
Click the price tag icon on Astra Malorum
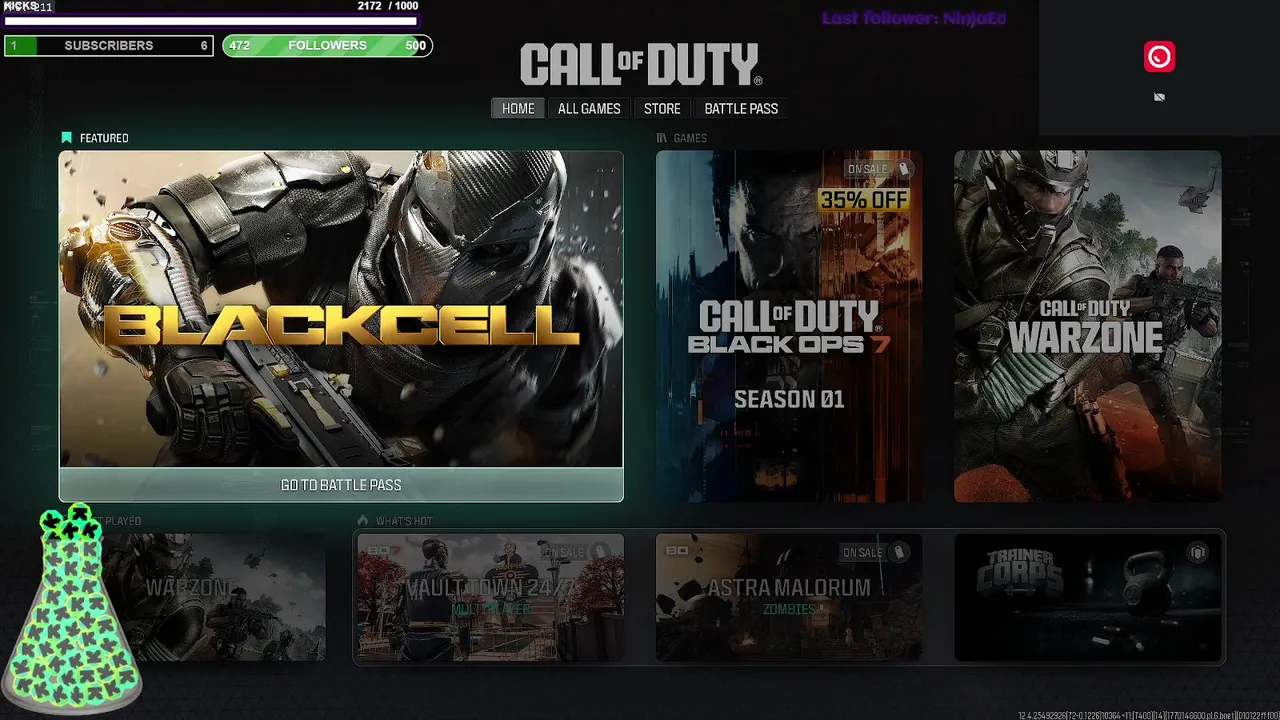point(898,552)
